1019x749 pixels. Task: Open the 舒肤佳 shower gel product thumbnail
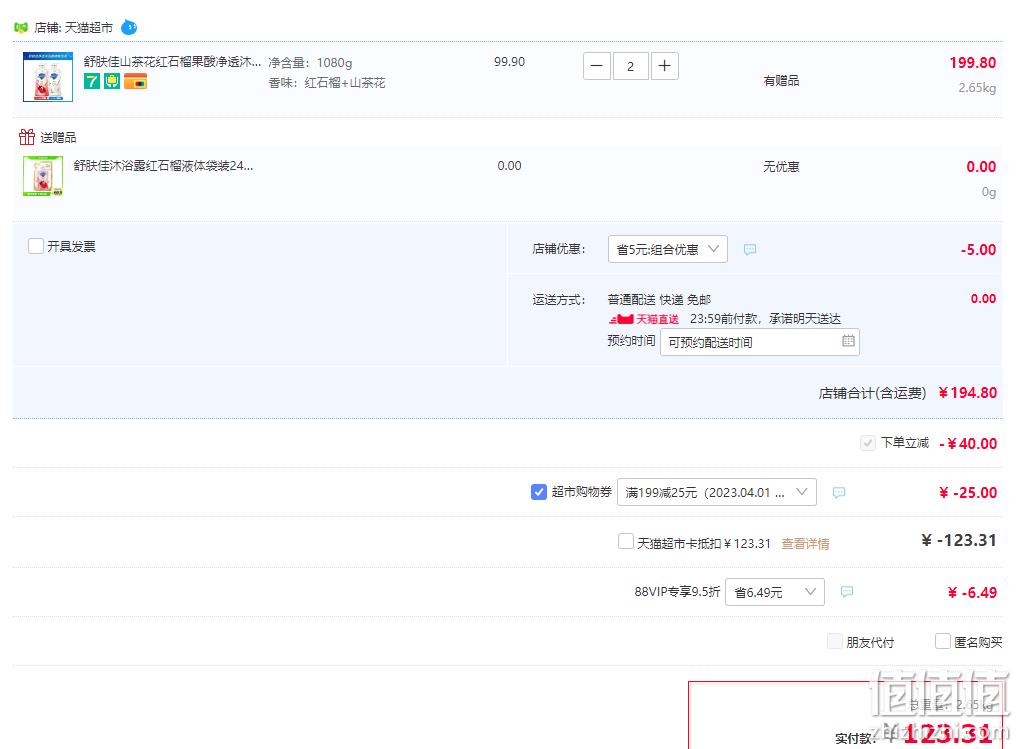click(48, 77)
